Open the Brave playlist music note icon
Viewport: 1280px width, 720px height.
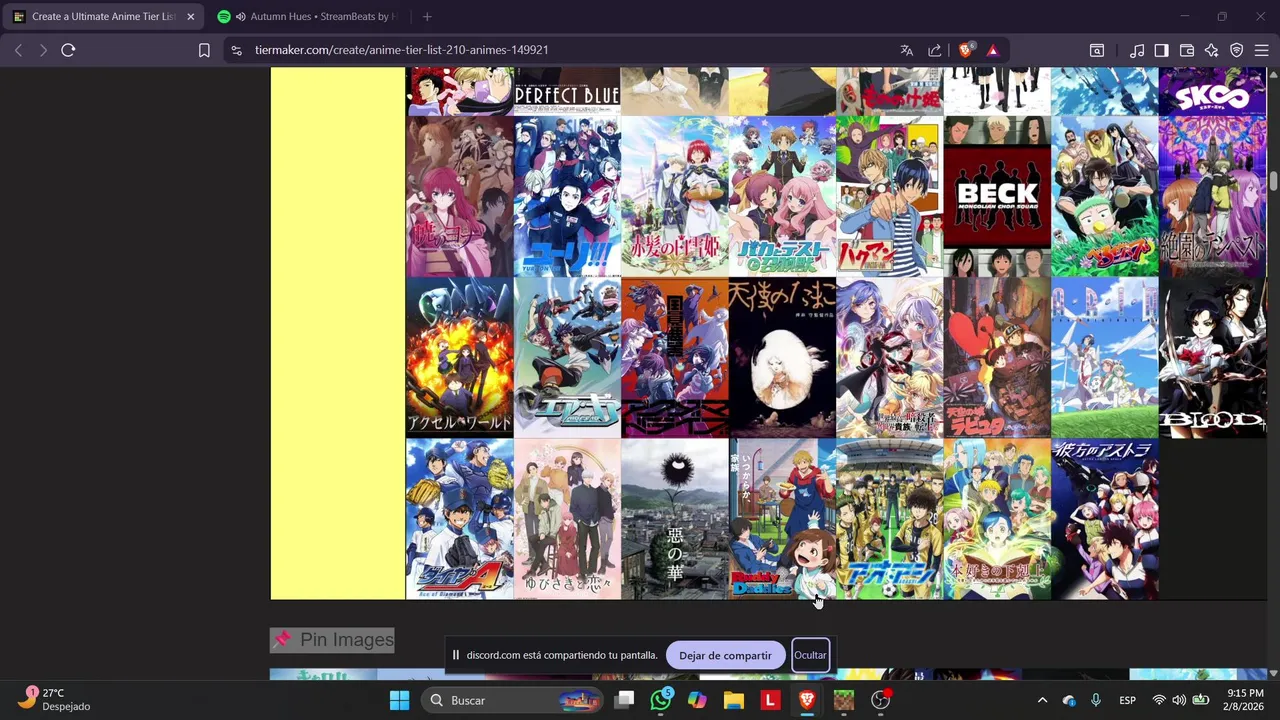[1137, 50]
